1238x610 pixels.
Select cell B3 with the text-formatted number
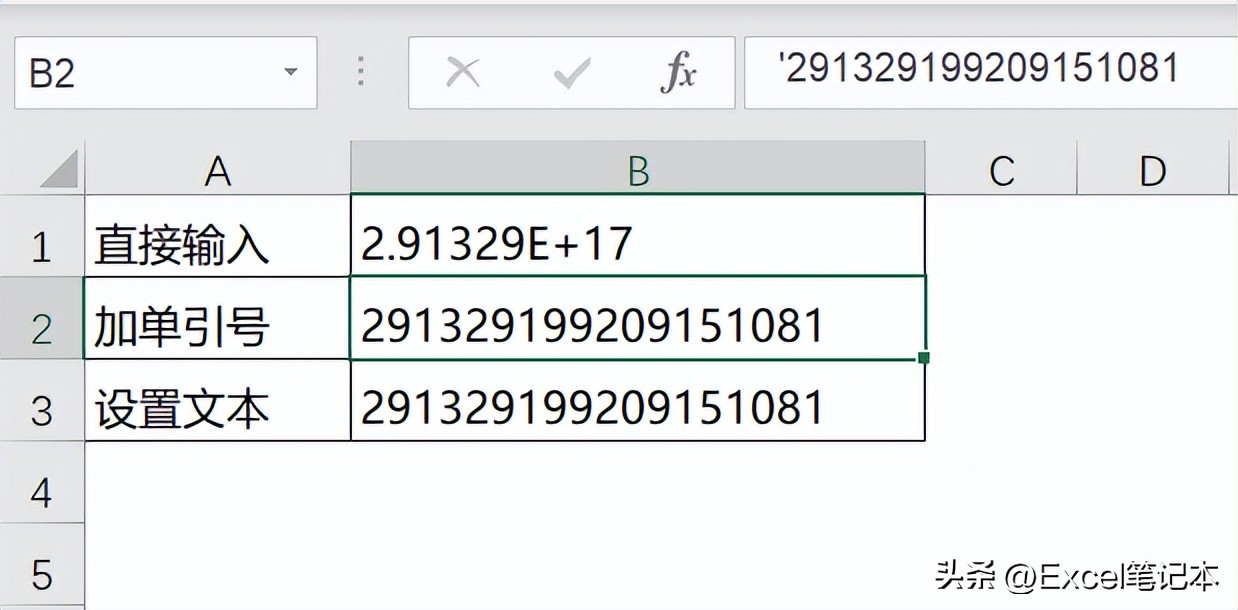pyautogui.click(x=638, y=409)
